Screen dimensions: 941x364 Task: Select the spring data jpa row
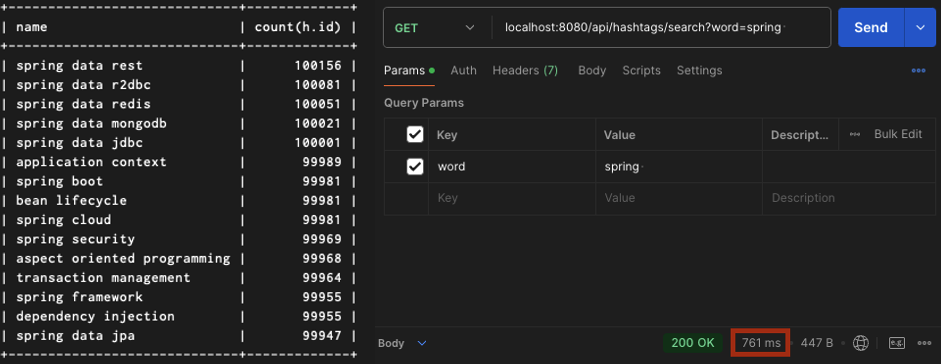pyautogui.click(x=179, y=336)
